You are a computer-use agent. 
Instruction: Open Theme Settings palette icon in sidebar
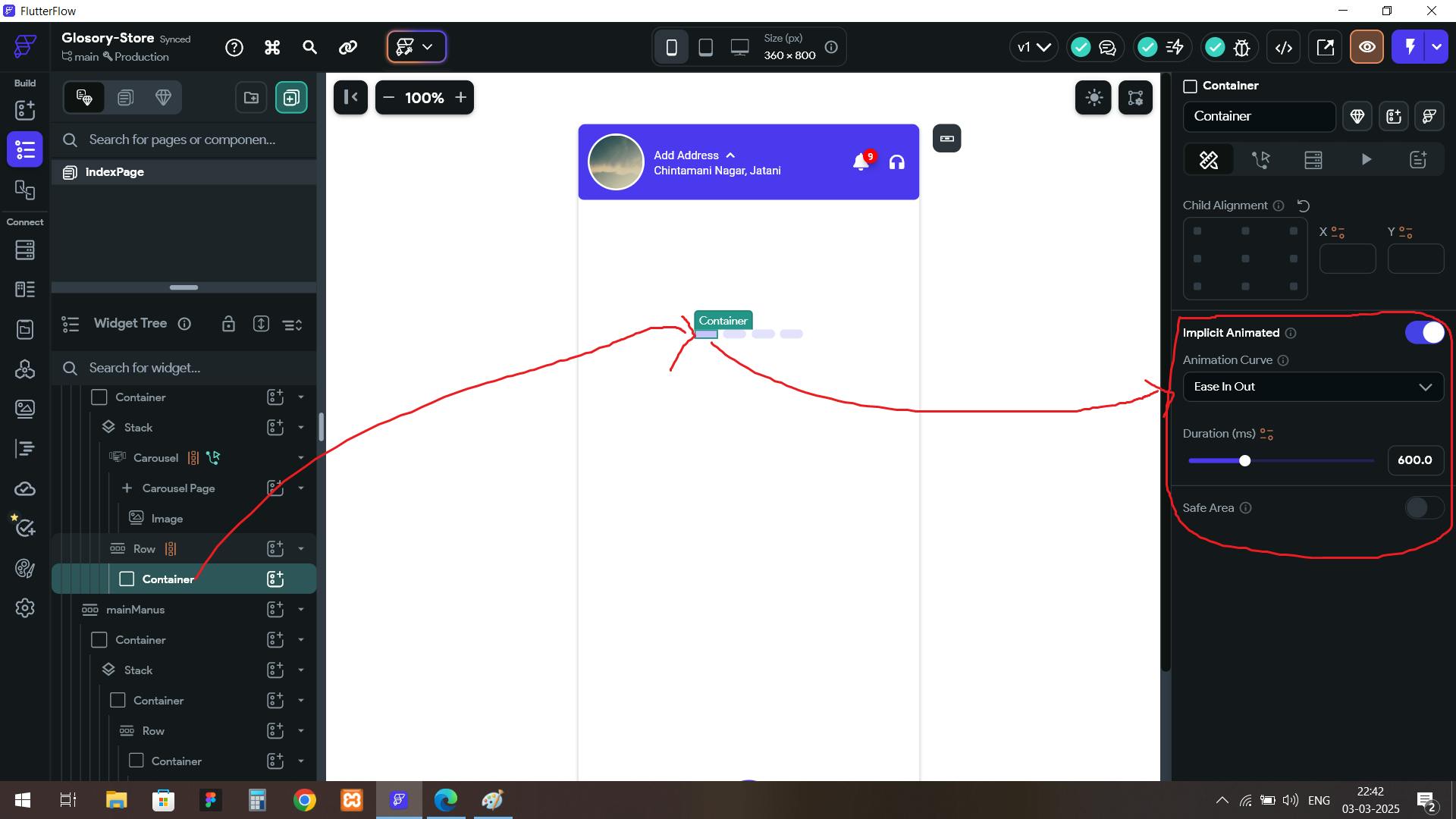click(x=25, y=568)
